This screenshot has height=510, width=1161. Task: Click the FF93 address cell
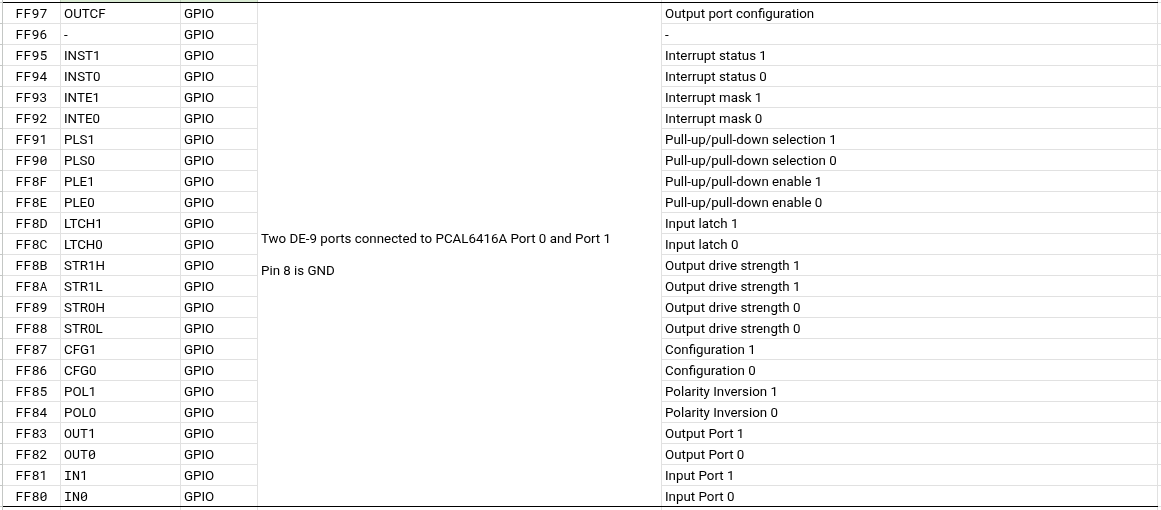pyautogui.click(x=31, y=98)
